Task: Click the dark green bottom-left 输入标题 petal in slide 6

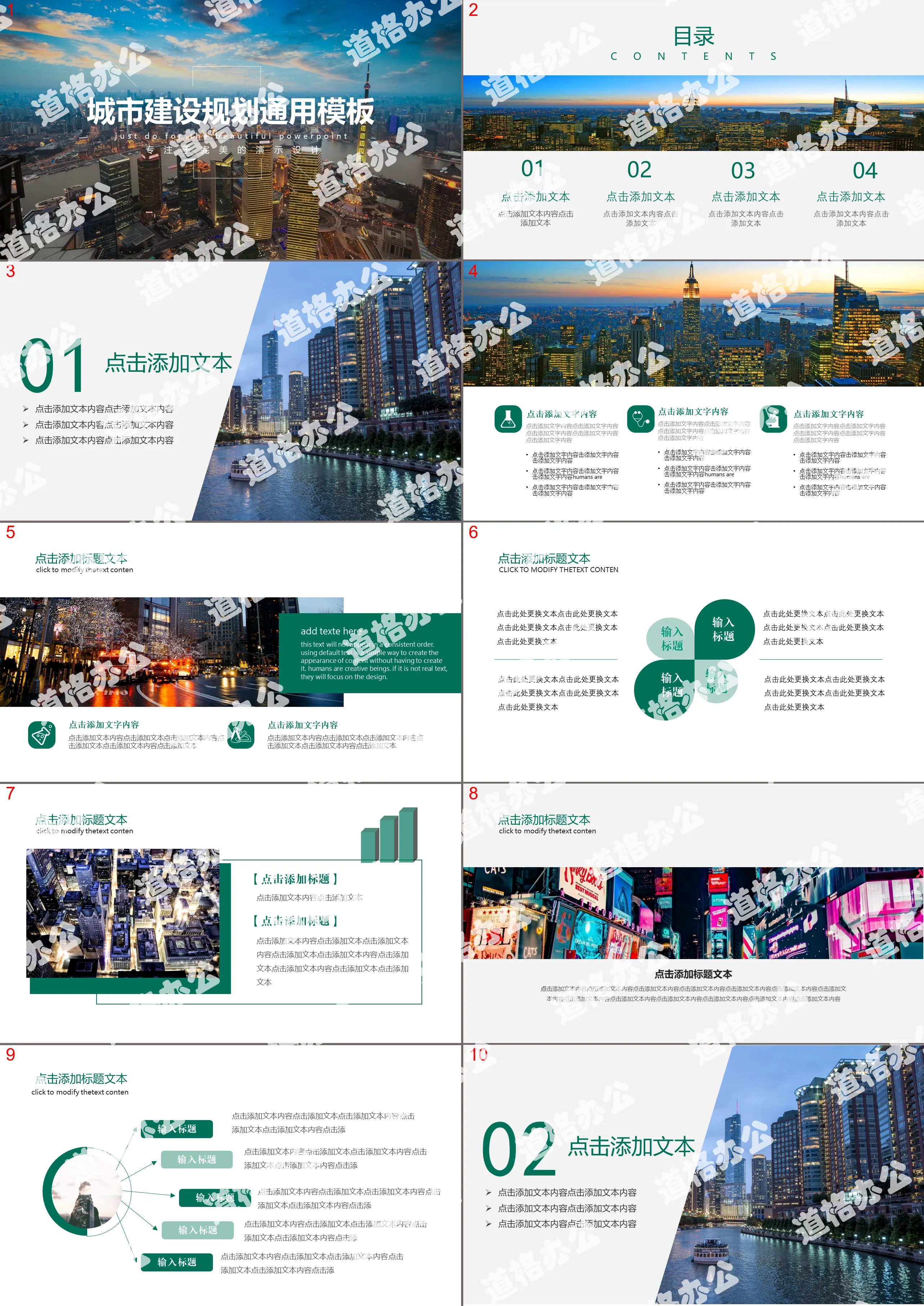Action: tap(665, 690)
